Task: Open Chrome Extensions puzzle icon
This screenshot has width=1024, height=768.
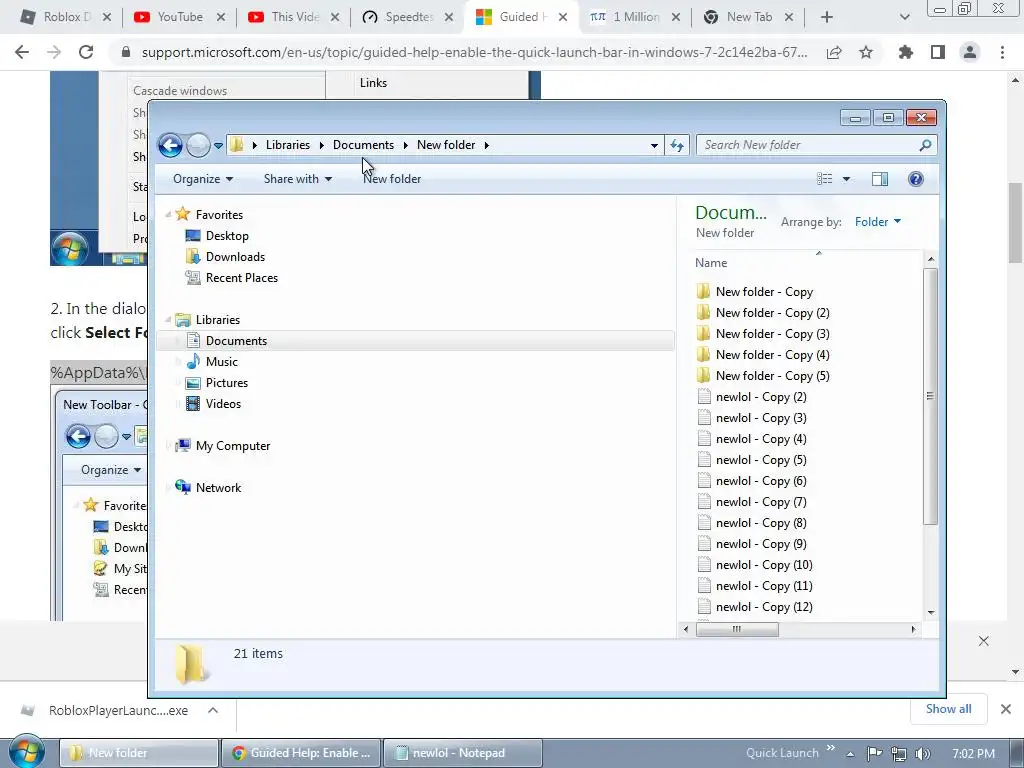Action: pos(905,52)
